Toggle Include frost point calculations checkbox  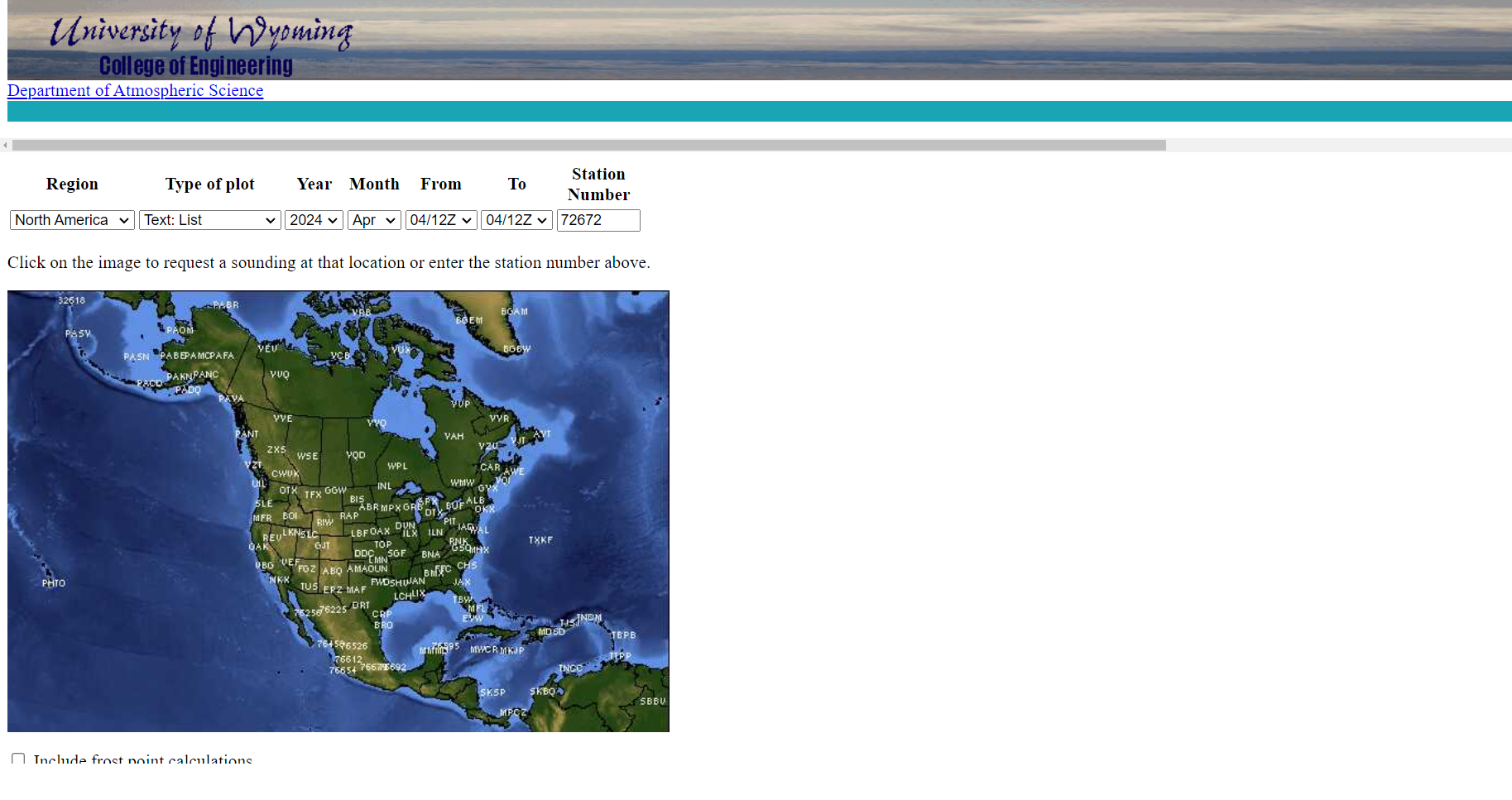pos(18,759)
